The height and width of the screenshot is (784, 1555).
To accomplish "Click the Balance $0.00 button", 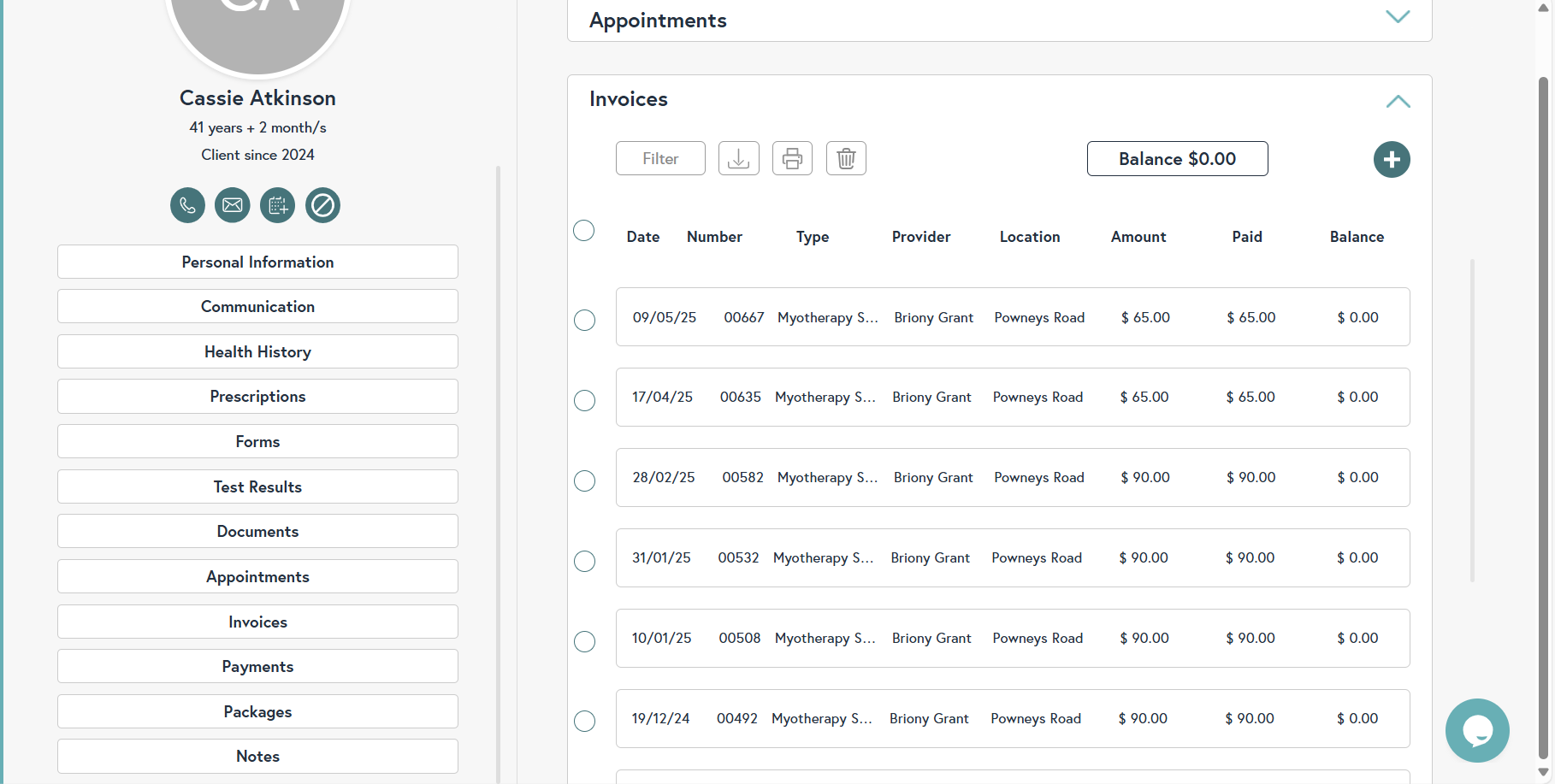I will point(1177,159).
